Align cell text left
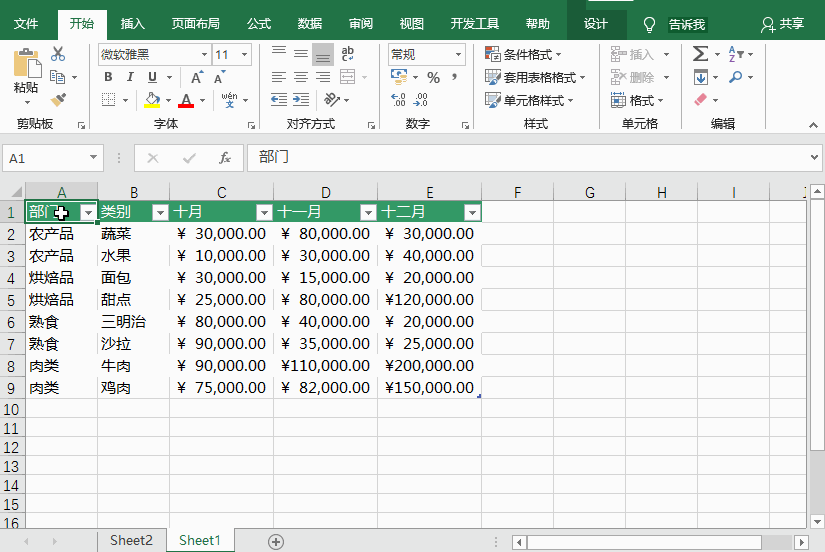825x552 pixels. (279, 77)
